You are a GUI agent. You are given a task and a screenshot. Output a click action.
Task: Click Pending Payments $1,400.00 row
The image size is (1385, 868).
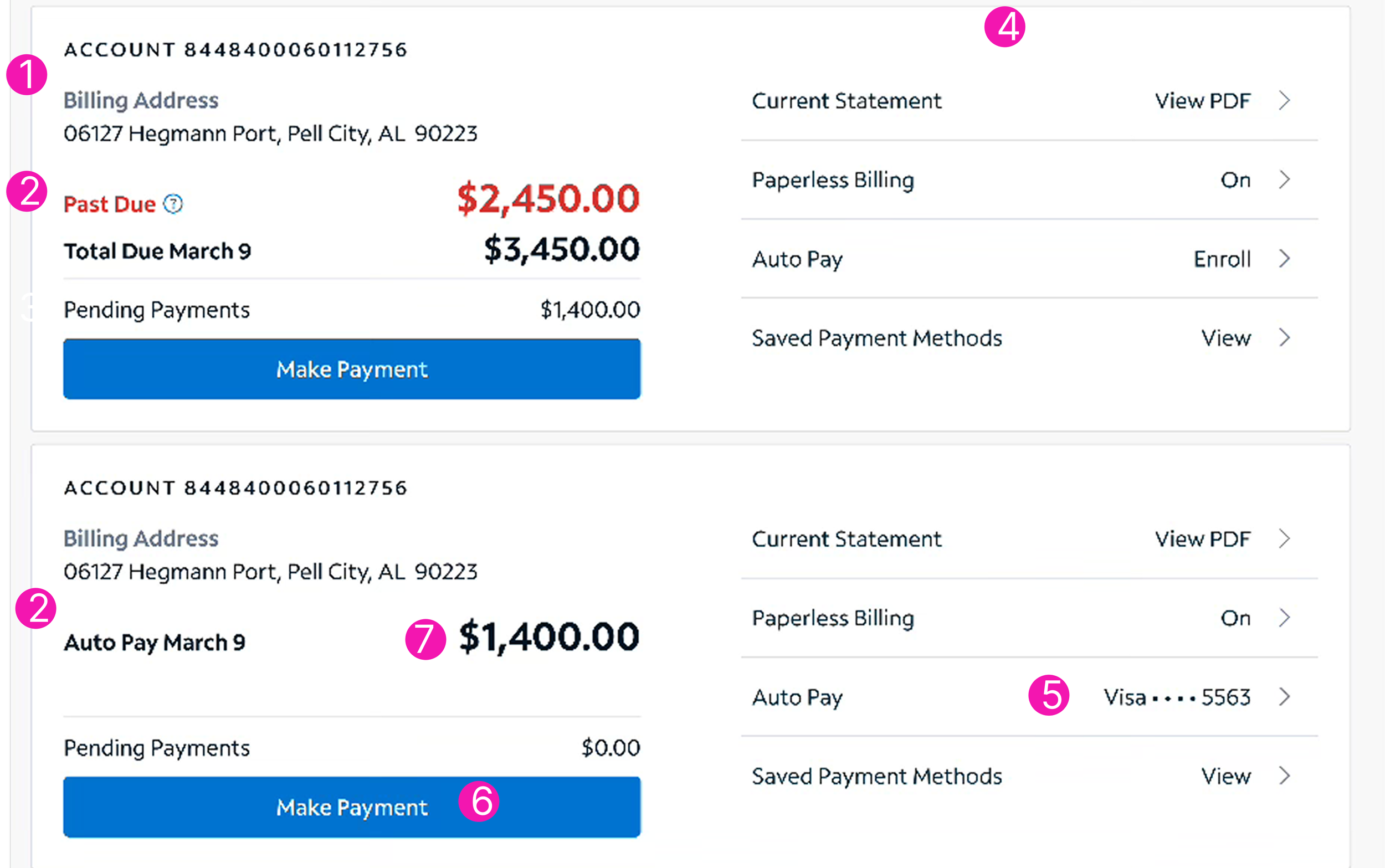click(352, 310)
